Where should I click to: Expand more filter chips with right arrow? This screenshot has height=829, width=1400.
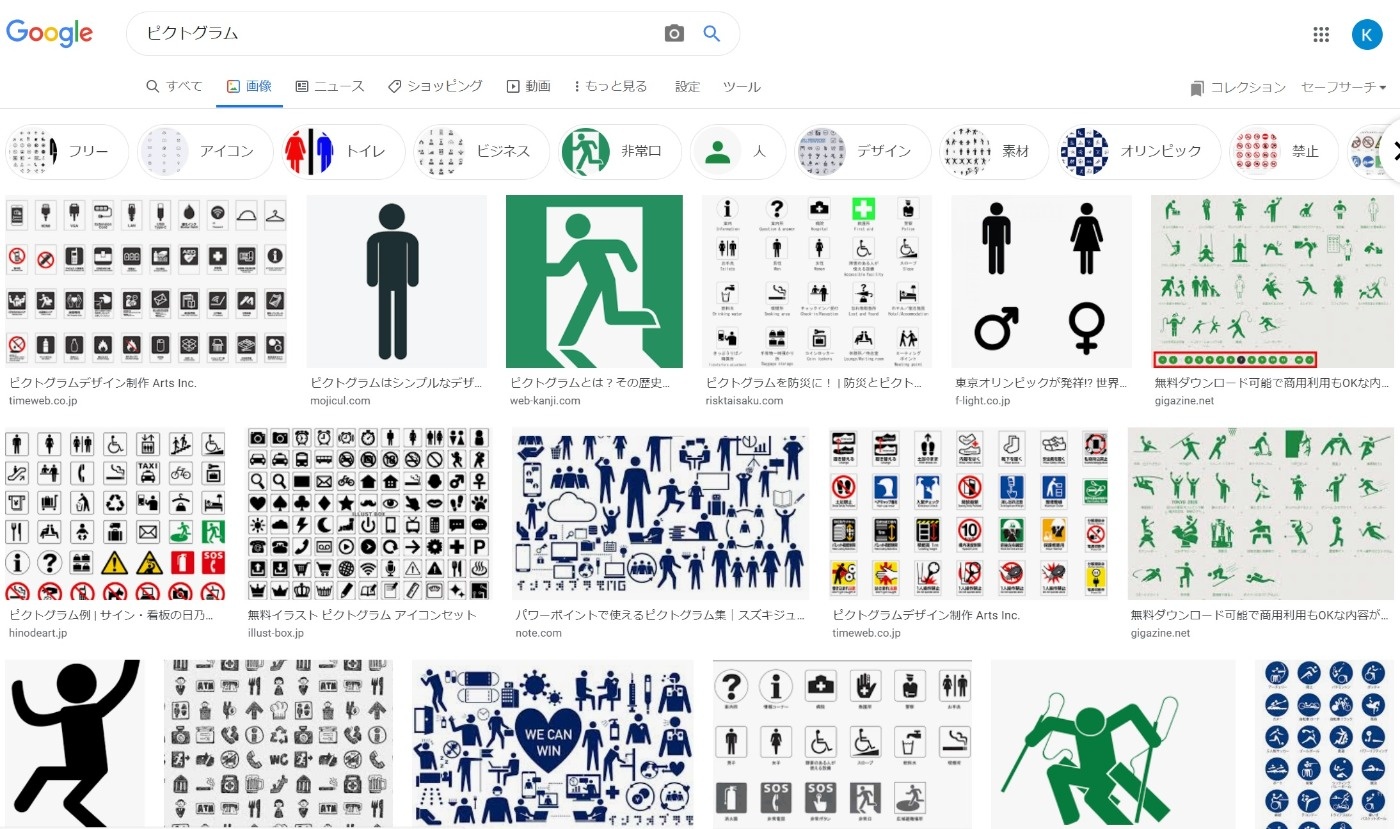(x=1394, y=150)
